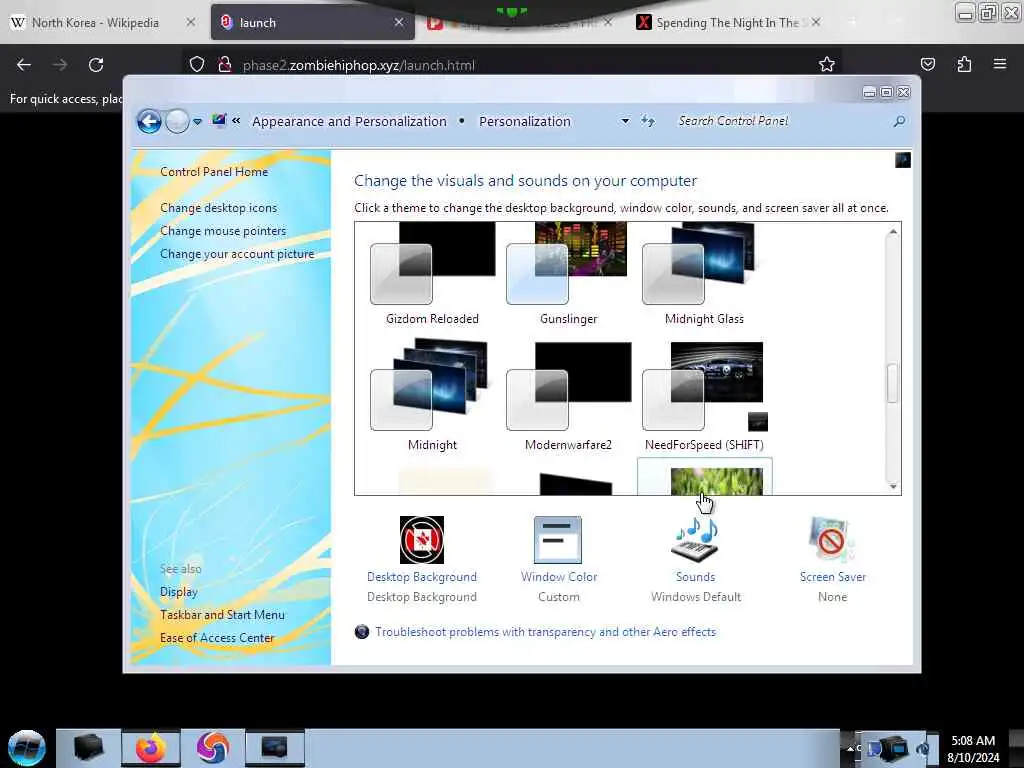
Task: Select the Modernwarfare2 theme
Action: pos(568,395)
